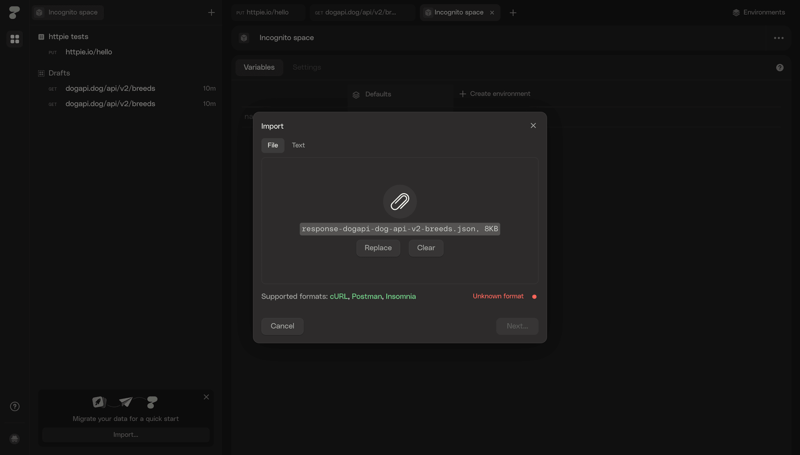Open the Environments panel
Image resolution: width=800 pixels, height=455 pixels.
coord(759,12)
